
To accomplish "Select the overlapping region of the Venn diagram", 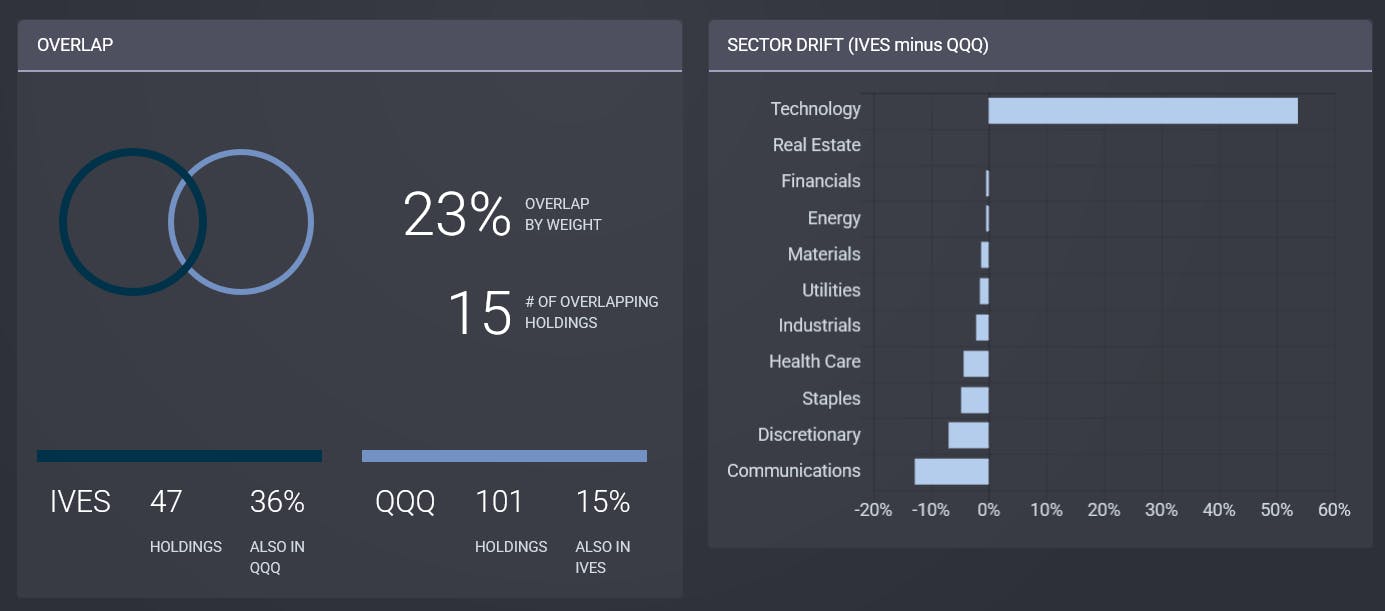I will [x=186, y=220].
